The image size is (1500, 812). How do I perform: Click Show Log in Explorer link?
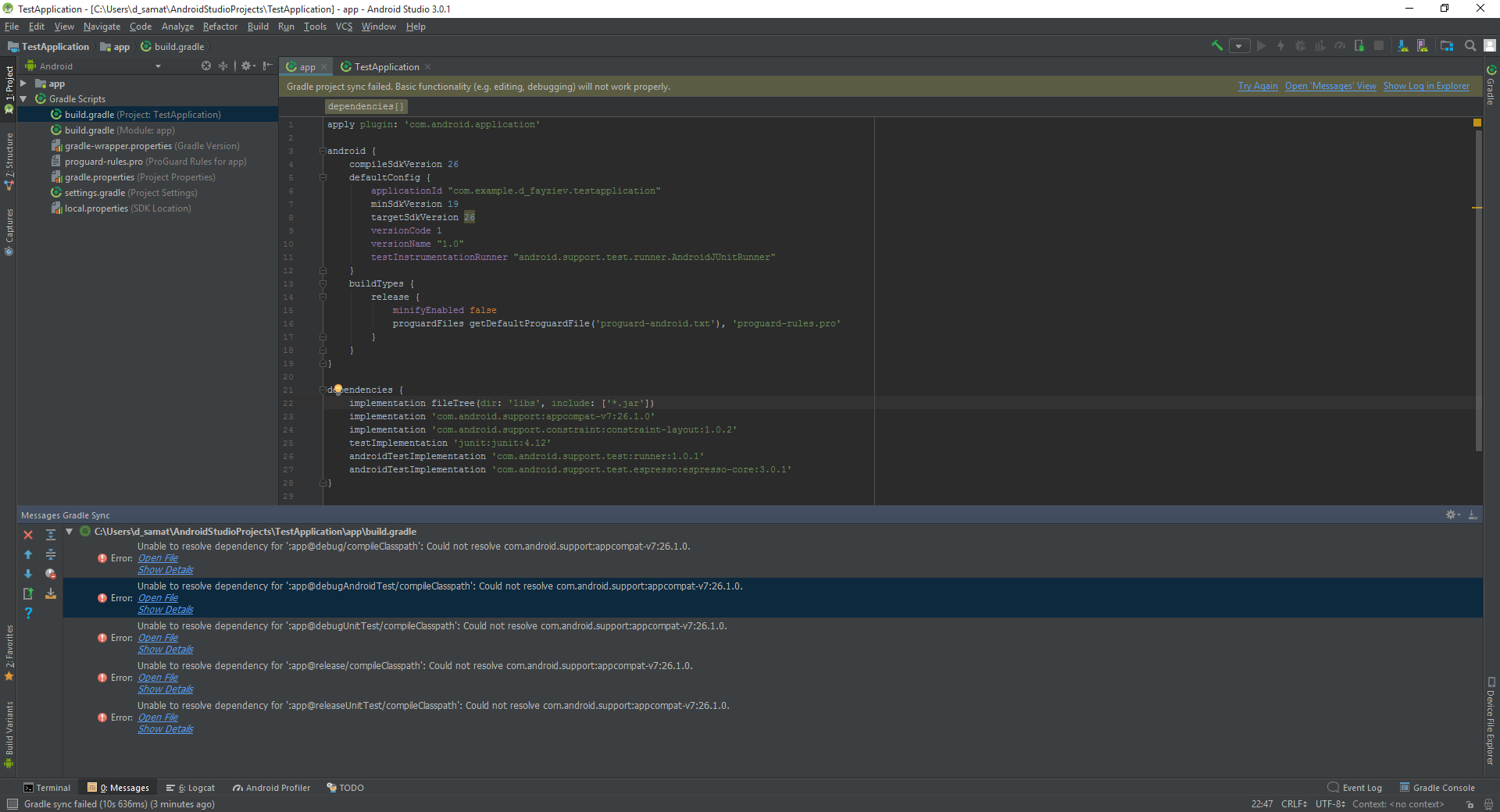pyautogui.click(x=1427, y=87)
